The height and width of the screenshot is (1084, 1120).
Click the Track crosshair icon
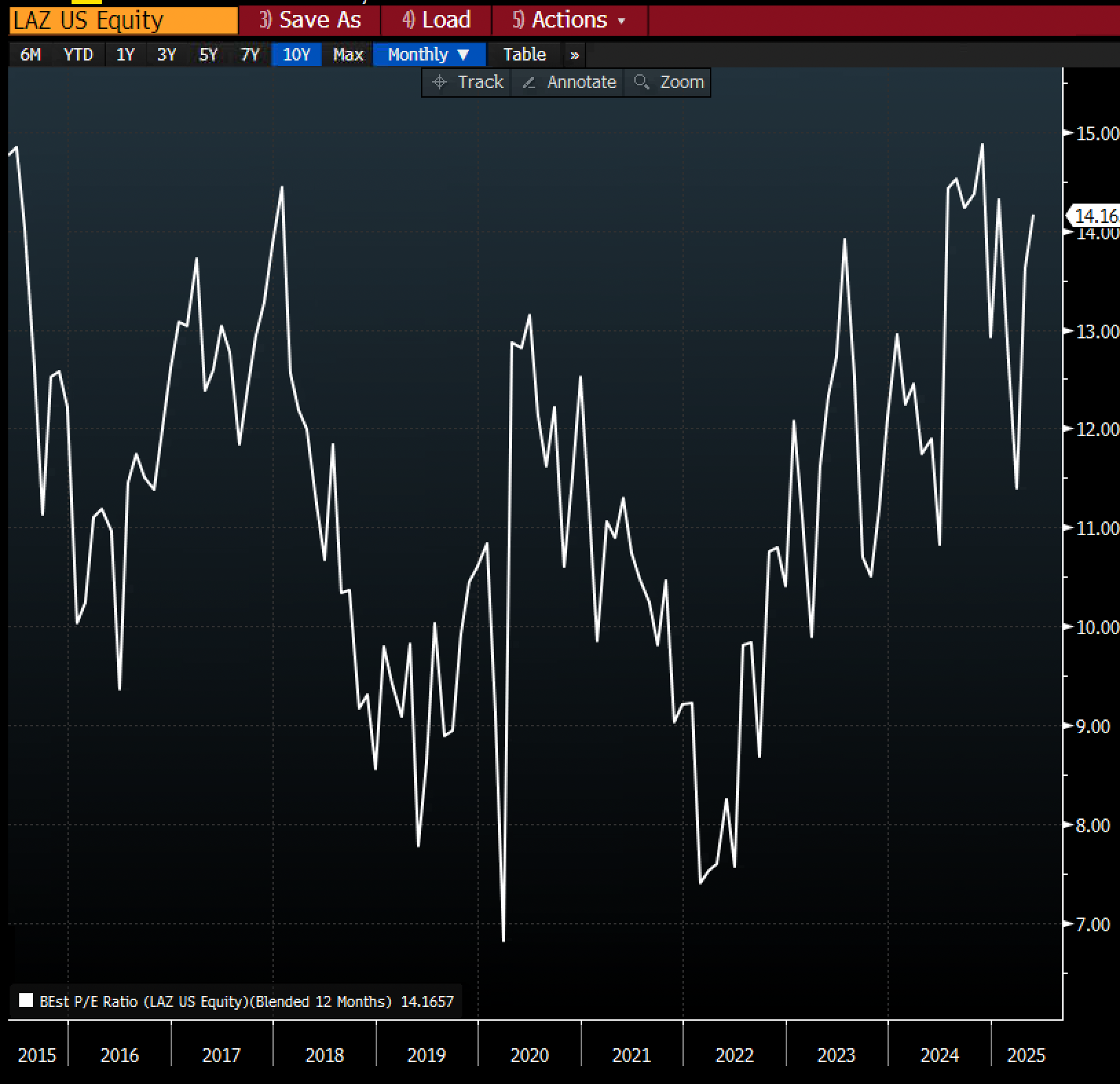440,83
